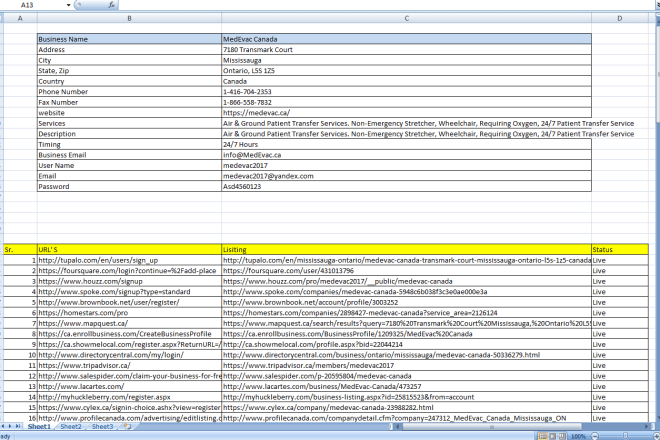Open the homestars.com/pro URL
Screen dimensions: 660x440
coord(83,313)
